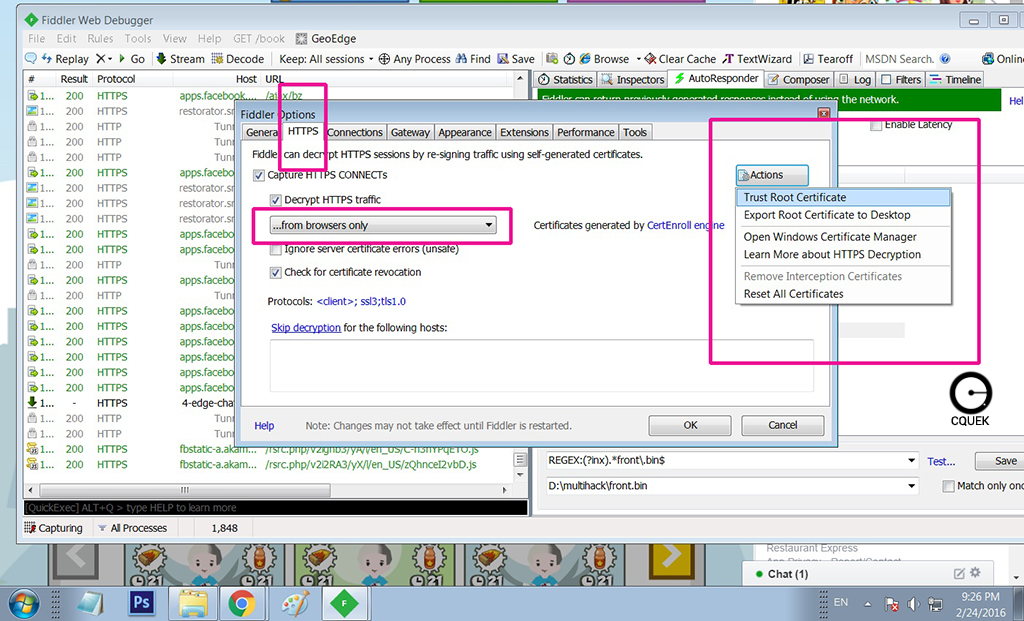Open the from browsers only dropdown

[x=383, y=225]
